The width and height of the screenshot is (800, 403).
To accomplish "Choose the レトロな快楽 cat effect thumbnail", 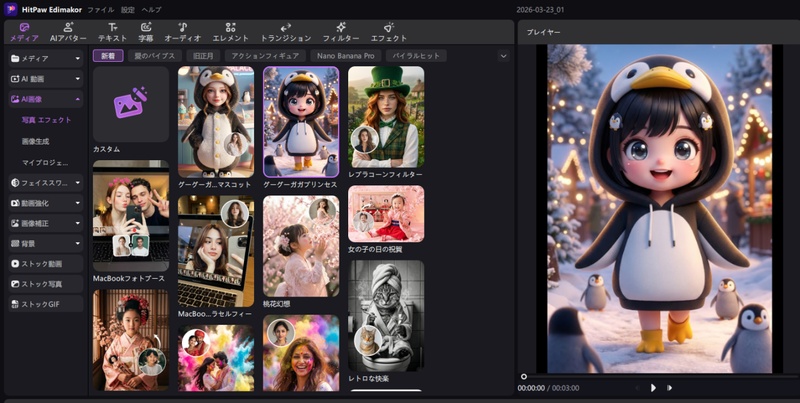I will [x=386, y=316].
